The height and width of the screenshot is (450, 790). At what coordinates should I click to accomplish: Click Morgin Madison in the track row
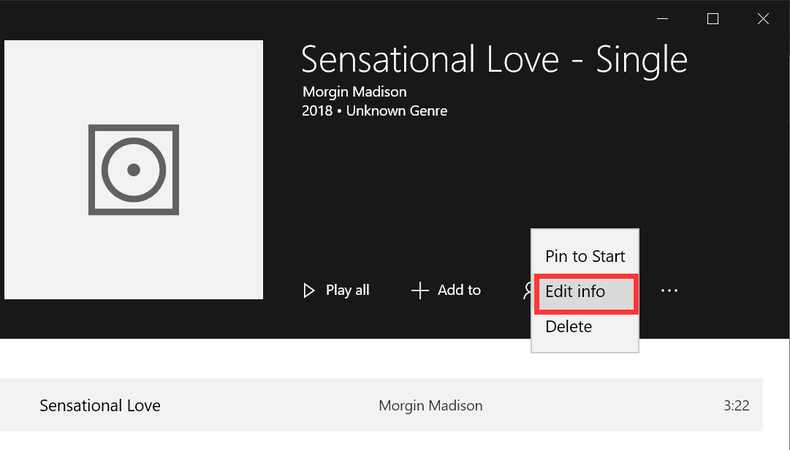coord(430,405)
